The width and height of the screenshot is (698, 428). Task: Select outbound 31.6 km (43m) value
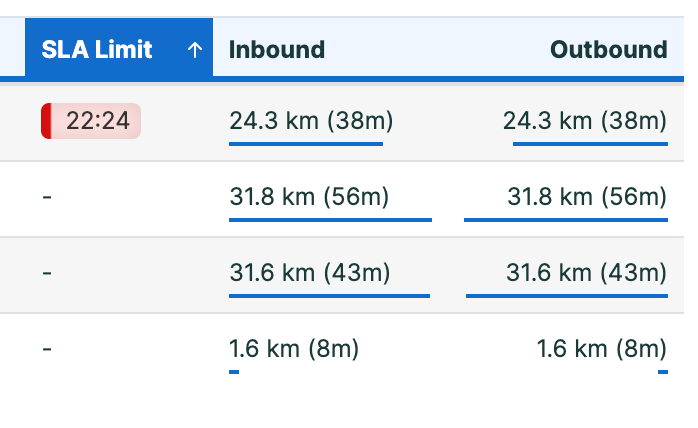click(587, 272)
